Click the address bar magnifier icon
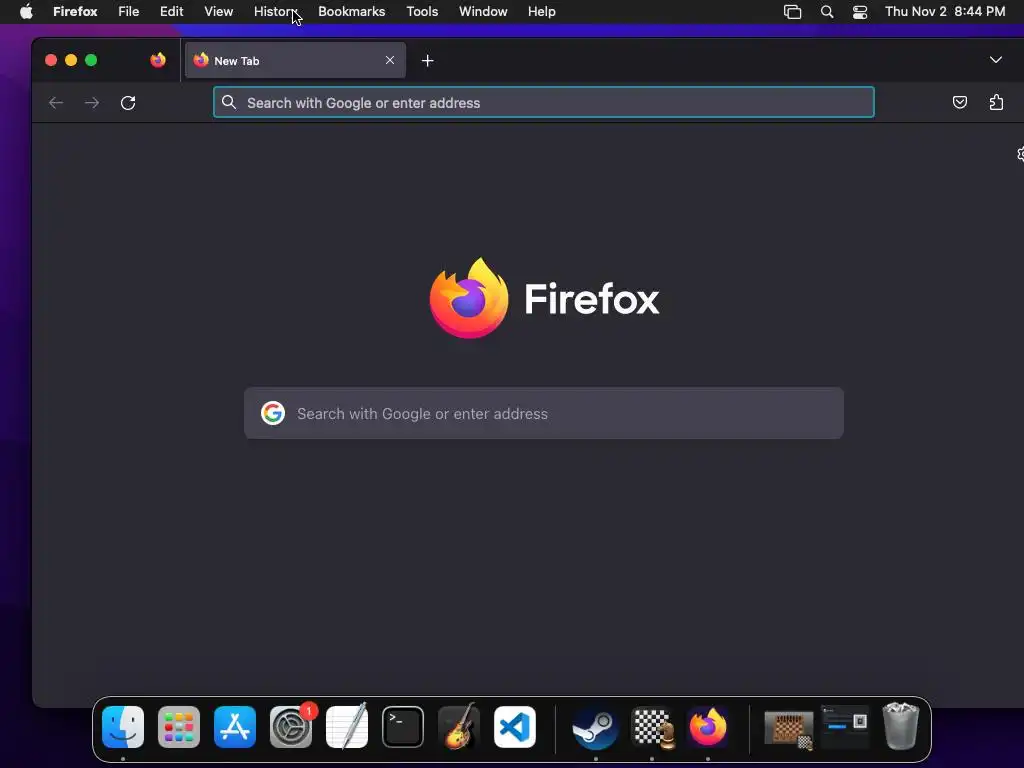Viewport: 1024px width, 768px height. pos(229,102)
